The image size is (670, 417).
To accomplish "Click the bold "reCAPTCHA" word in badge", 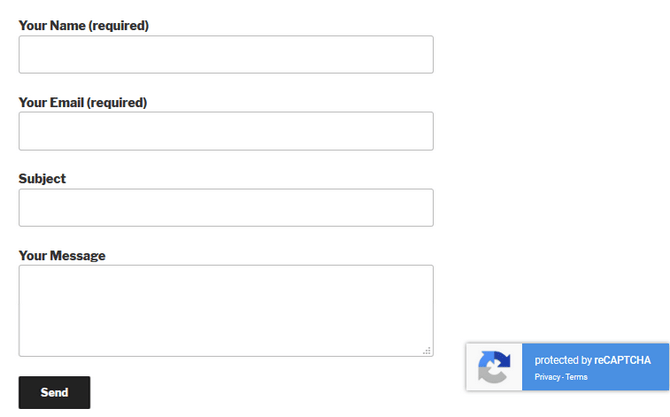I will coord(623,360).
